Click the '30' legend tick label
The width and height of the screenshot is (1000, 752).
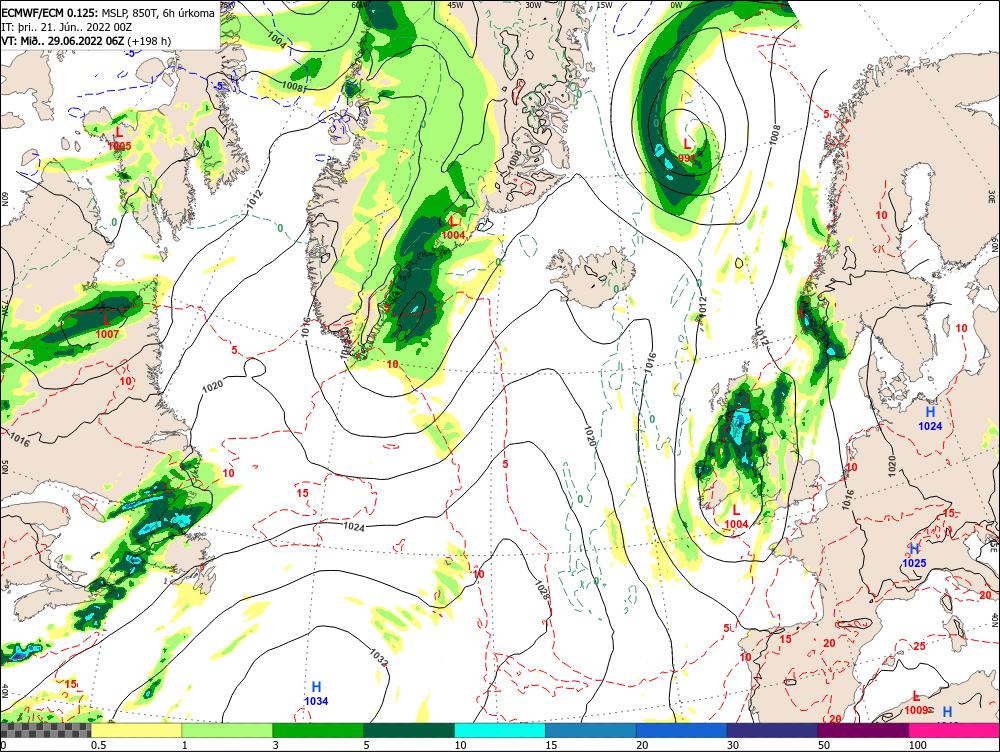733,745
